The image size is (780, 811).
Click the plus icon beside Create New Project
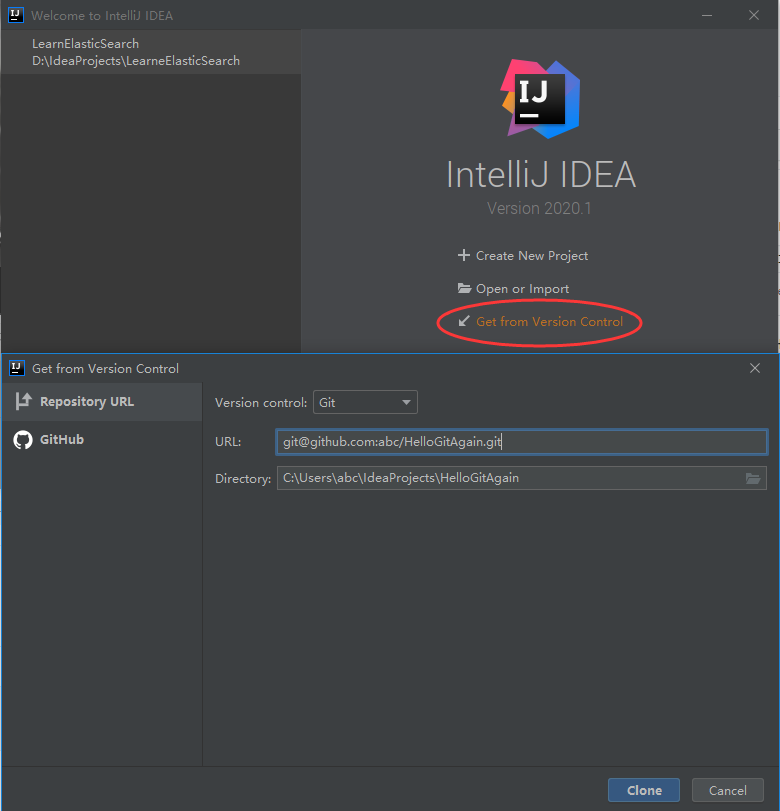pos(463,255)
